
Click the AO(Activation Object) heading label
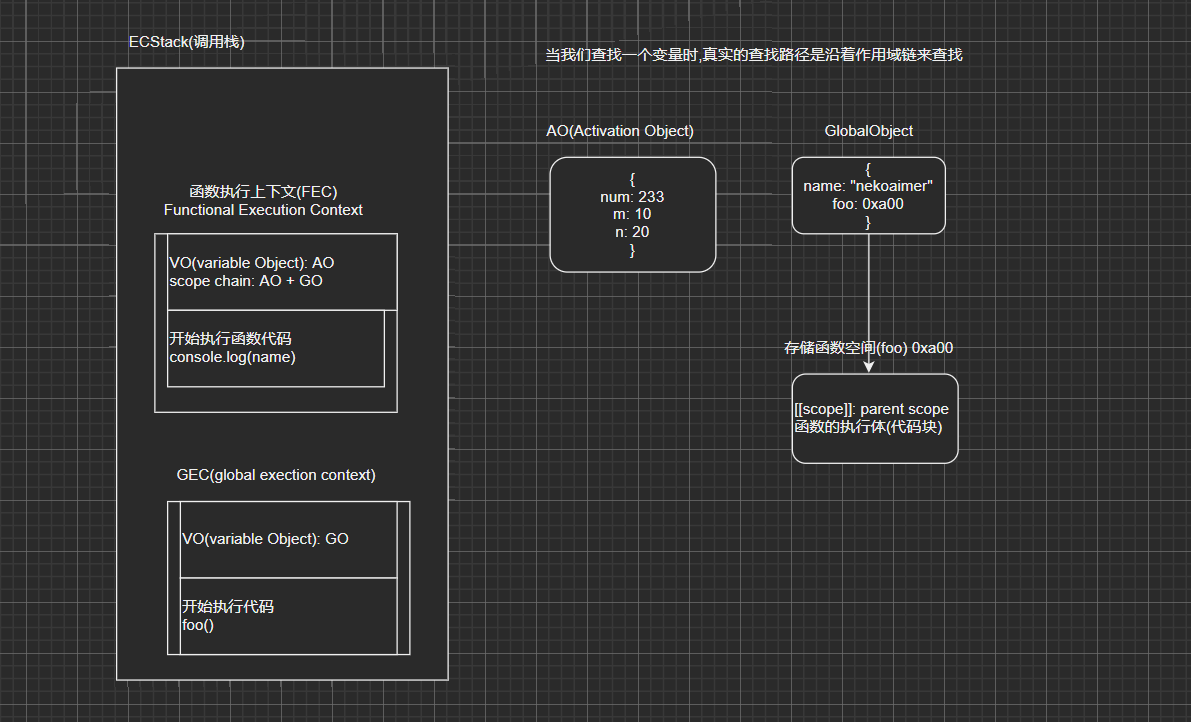click(x=619, y=130)
